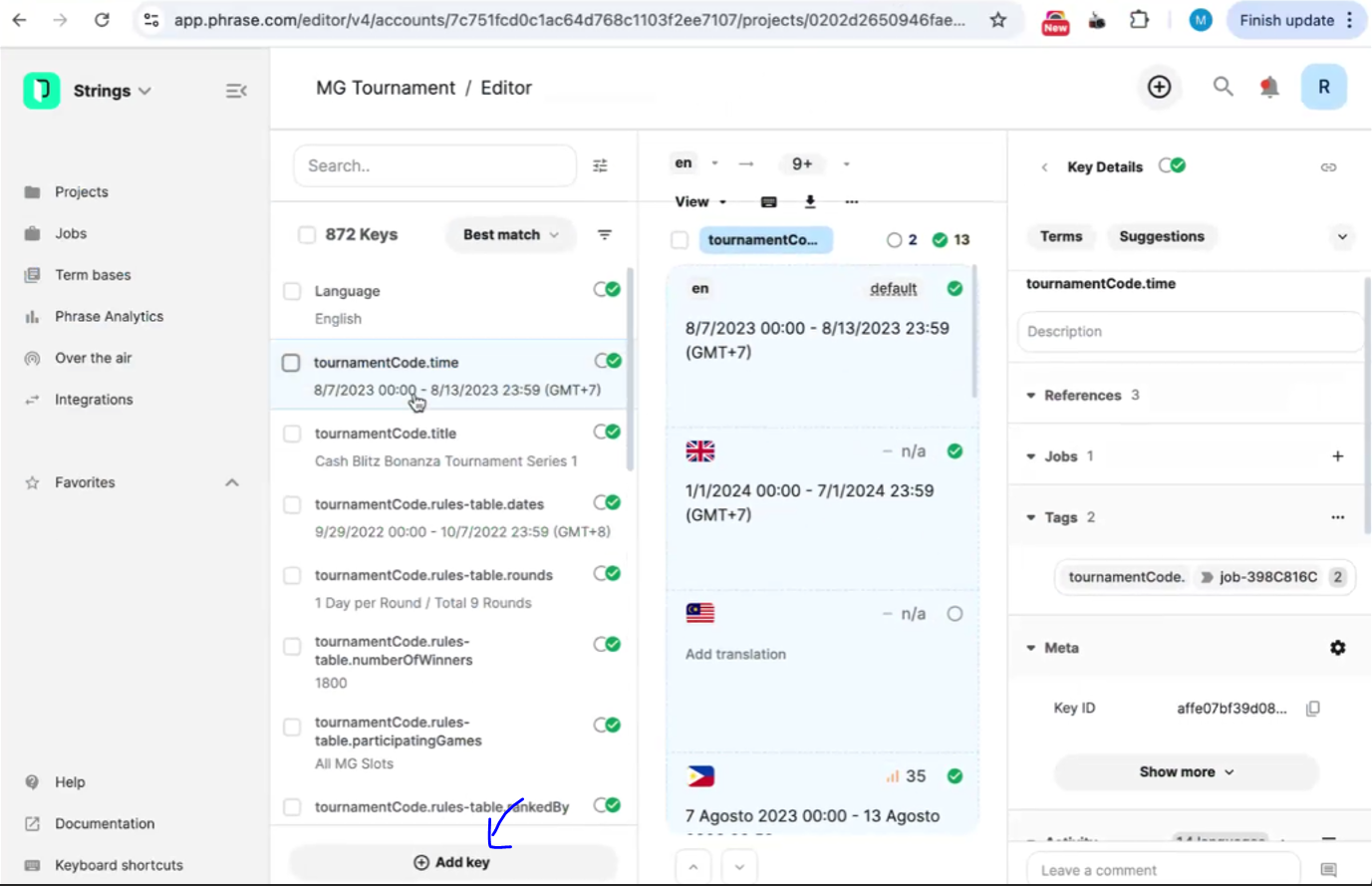
Task: Click the notification bell icon
Action: (1269, 88)
